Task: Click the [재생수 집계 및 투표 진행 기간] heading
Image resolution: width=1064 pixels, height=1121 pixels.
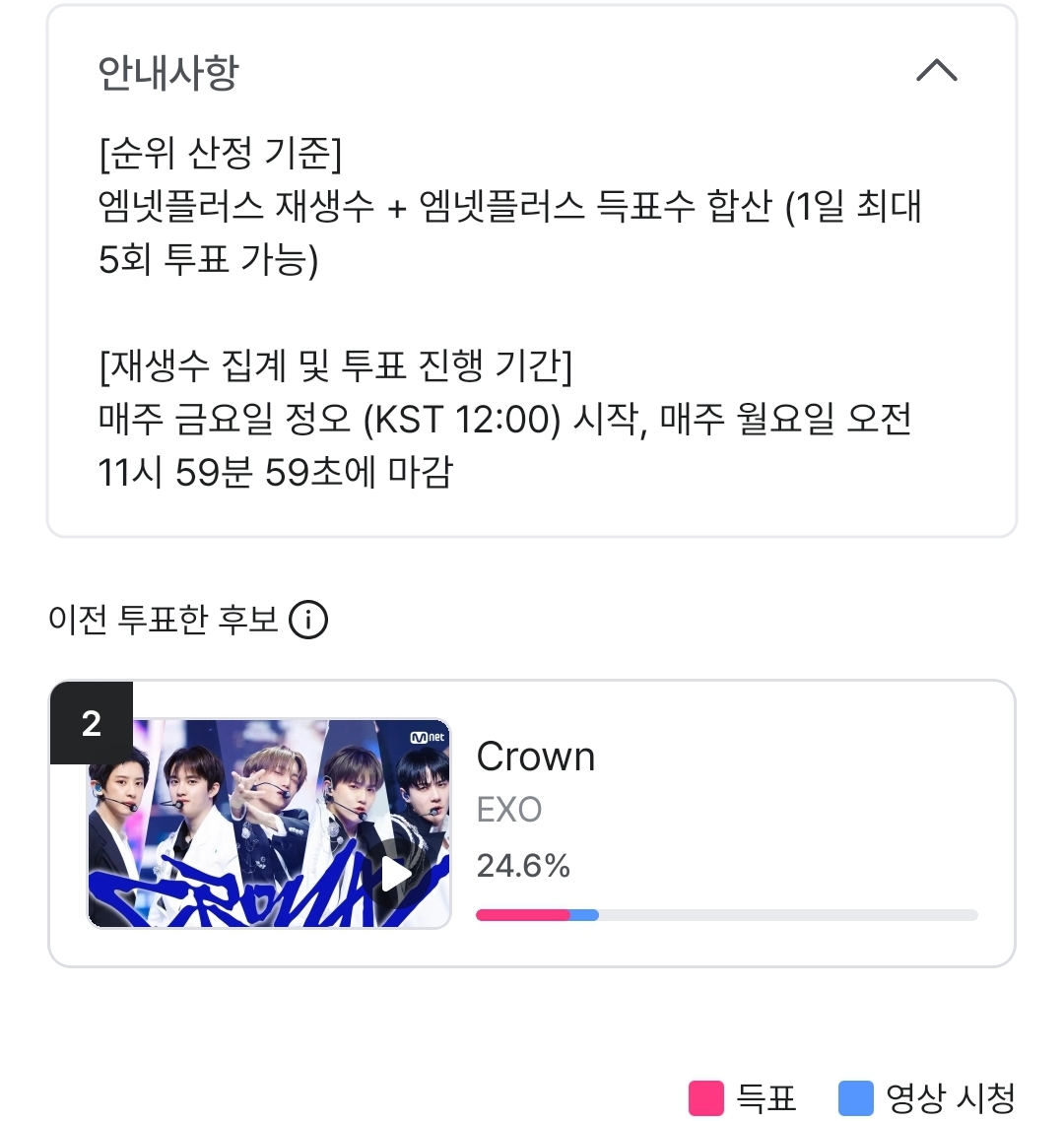Action: coord(335,366)
